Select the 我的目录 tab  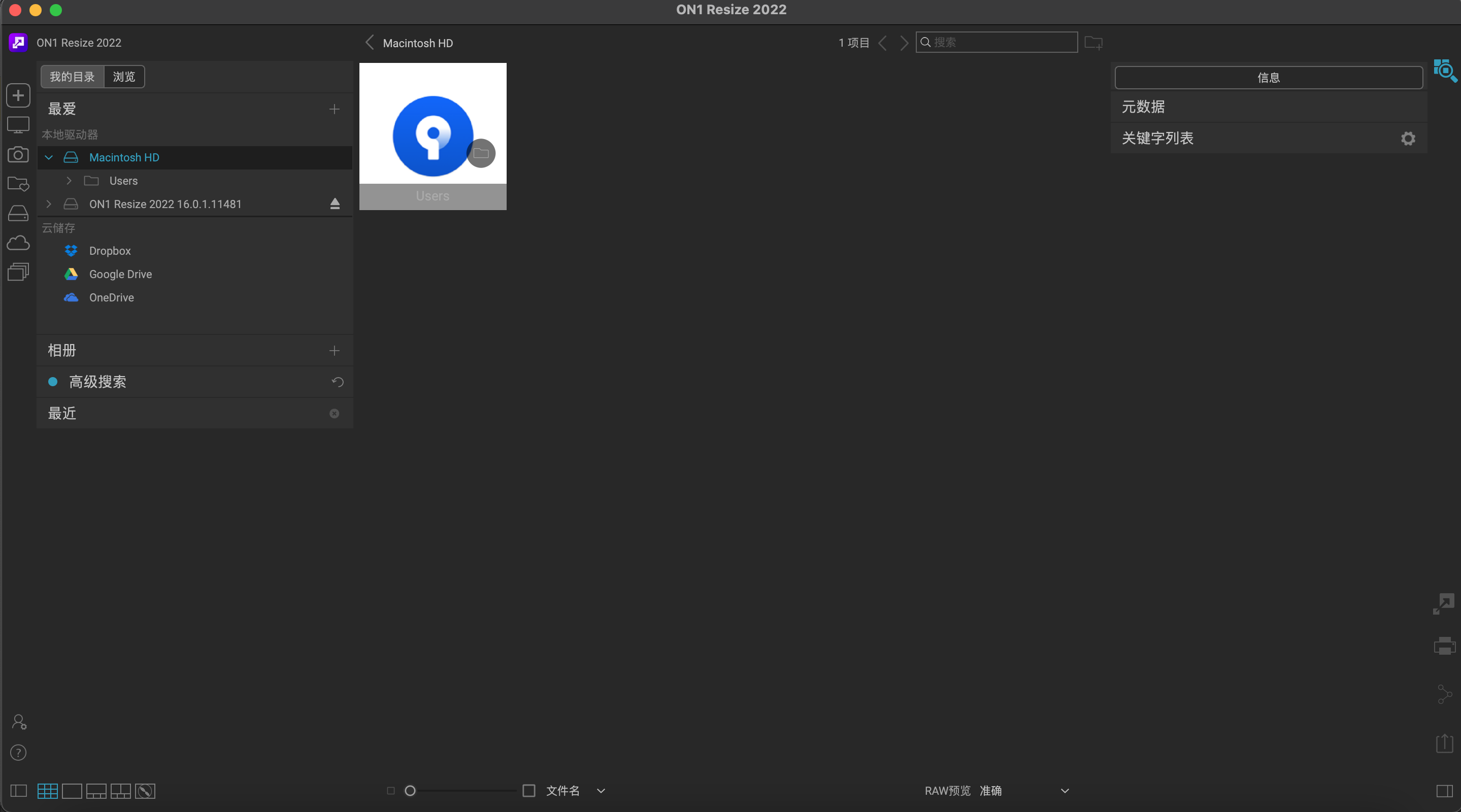pos(72,77)
